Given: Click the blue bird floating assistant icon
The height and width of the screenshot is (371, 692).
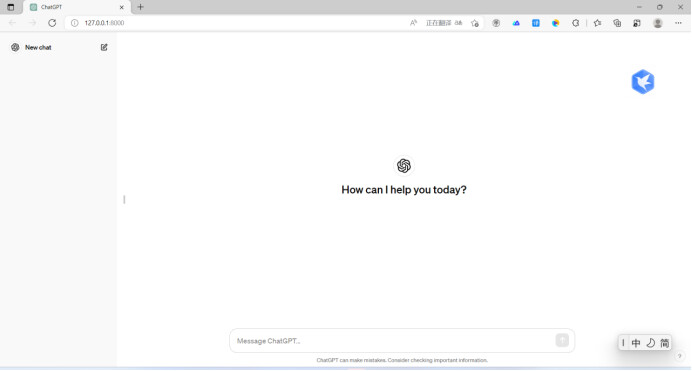Looking at the screenshot, I should pyautogui.click(x=643, y=82).
